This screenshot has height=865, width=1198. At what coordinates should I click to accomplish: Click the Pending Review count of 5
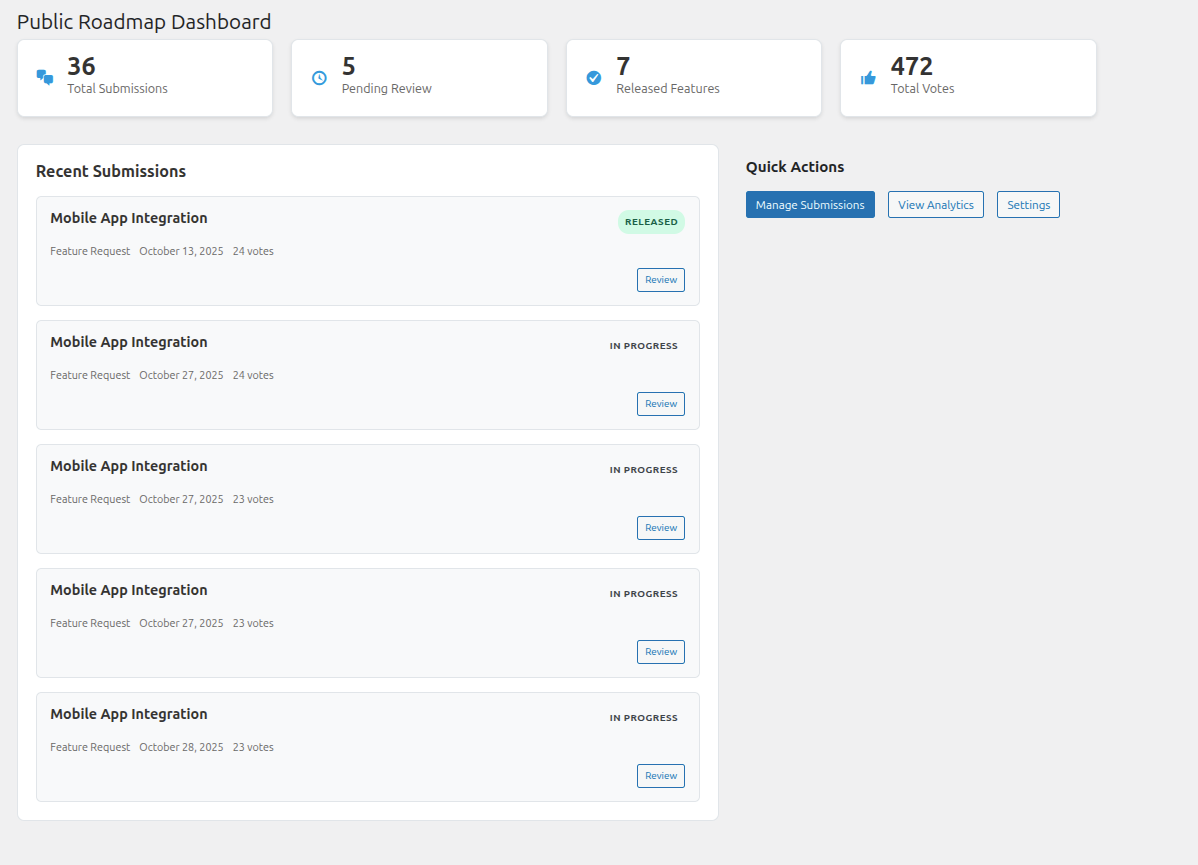(x=349, y=67)
